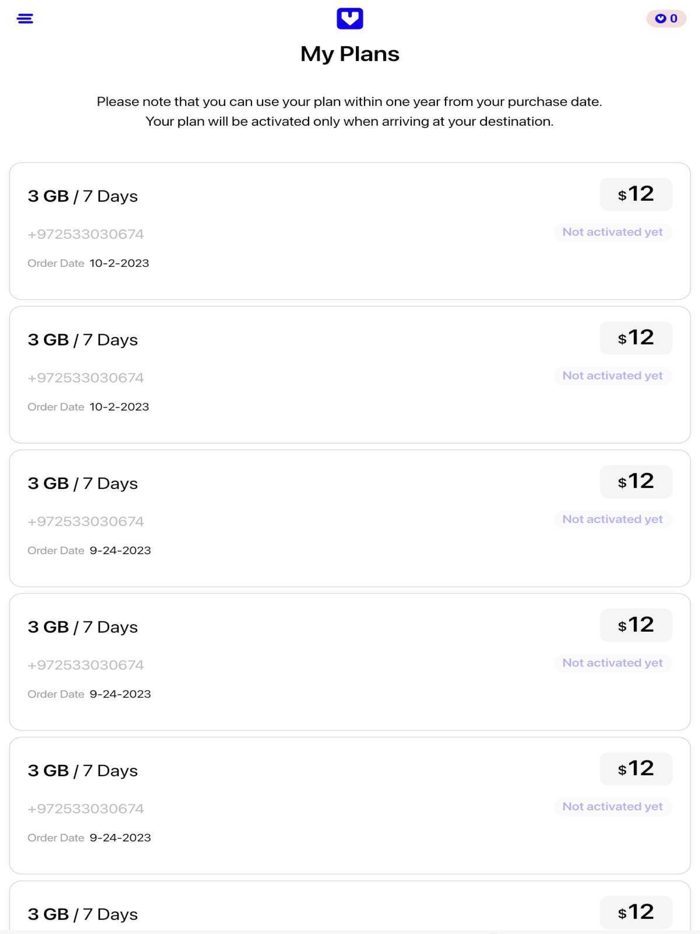This screenshot has height=934, width=700.
Task: Open the first plan dated 9-24-2023
Action: point(350,518)
